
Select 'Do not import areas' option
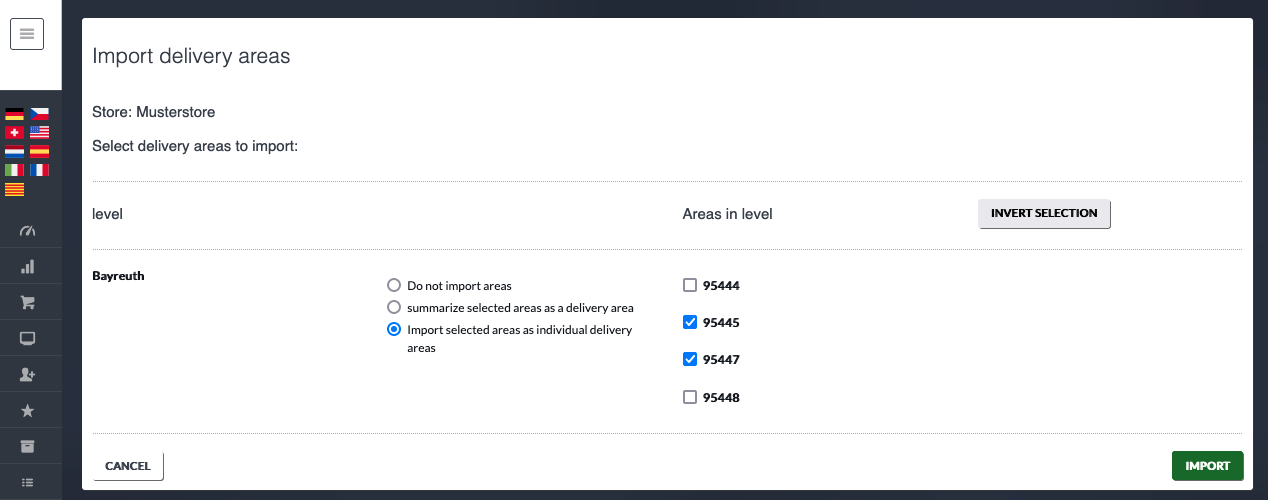(x=394, y=285)
